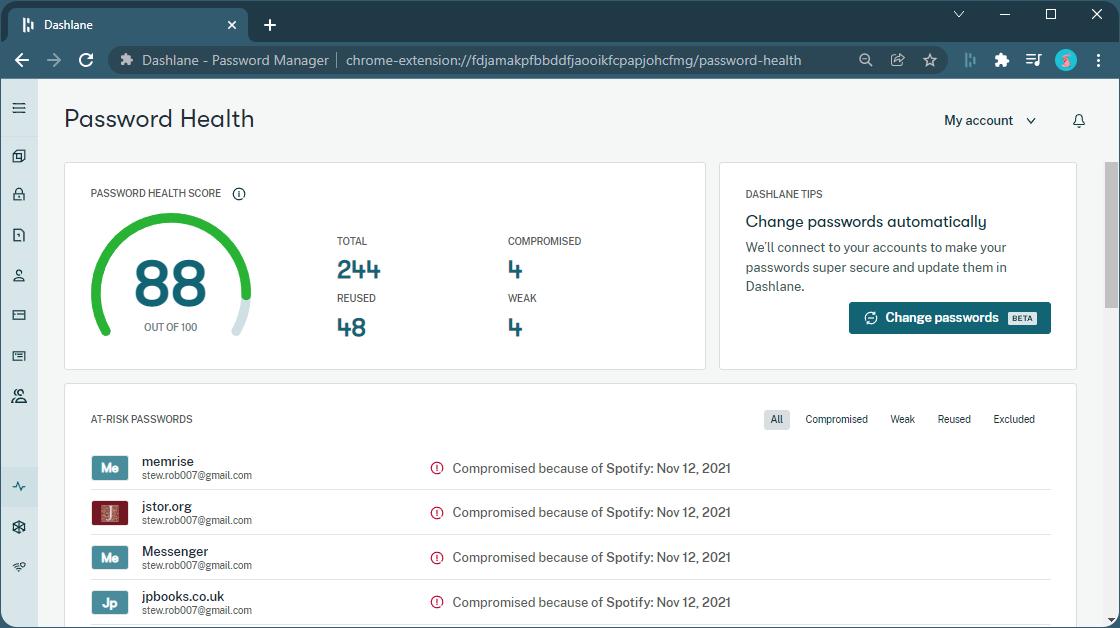1120x628 pixels.
Task: Open a new browser tab
Action: 269,25
